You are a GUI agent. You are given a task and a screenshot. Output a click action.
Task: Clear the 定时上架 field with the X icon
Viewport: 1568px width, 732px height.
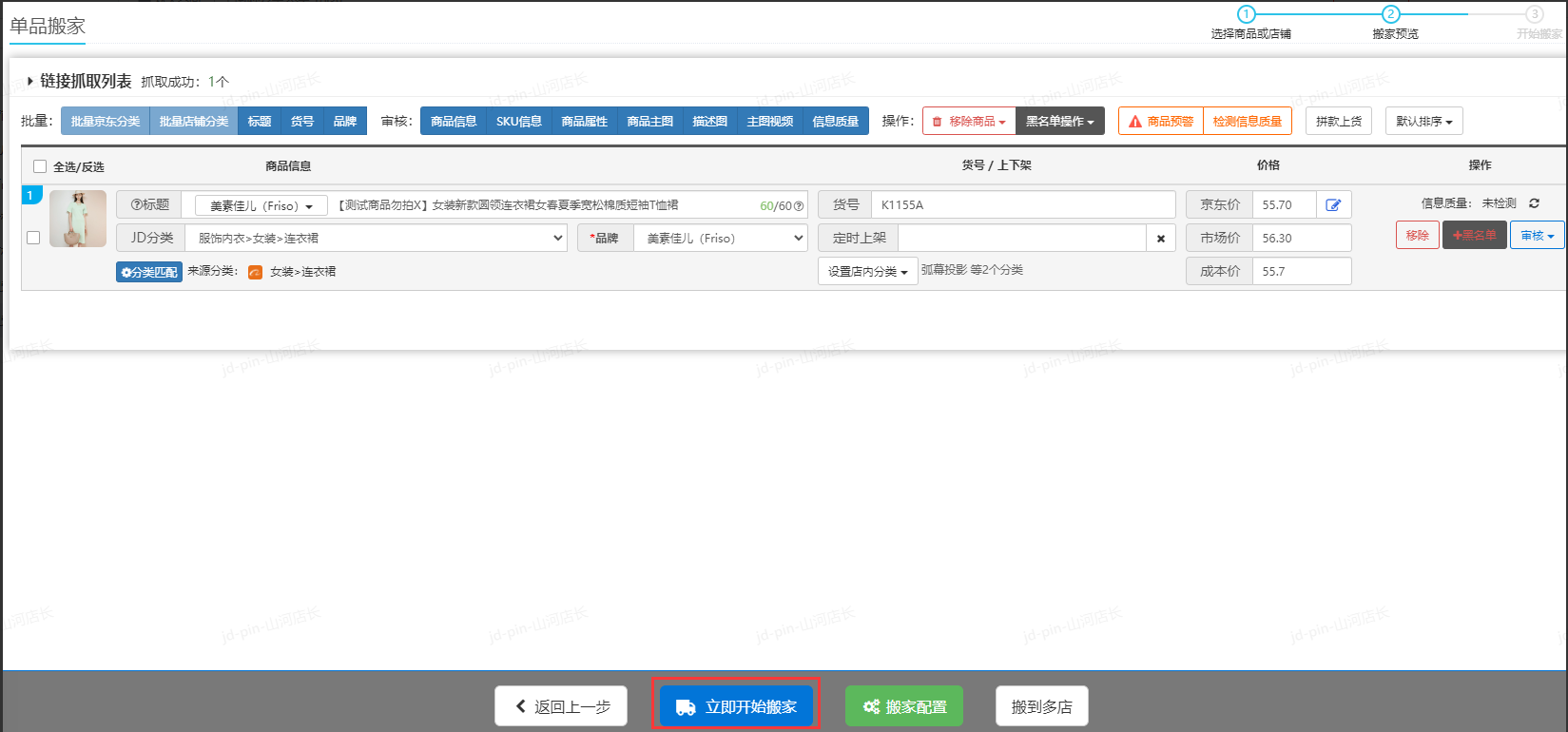pos(1161,239)
